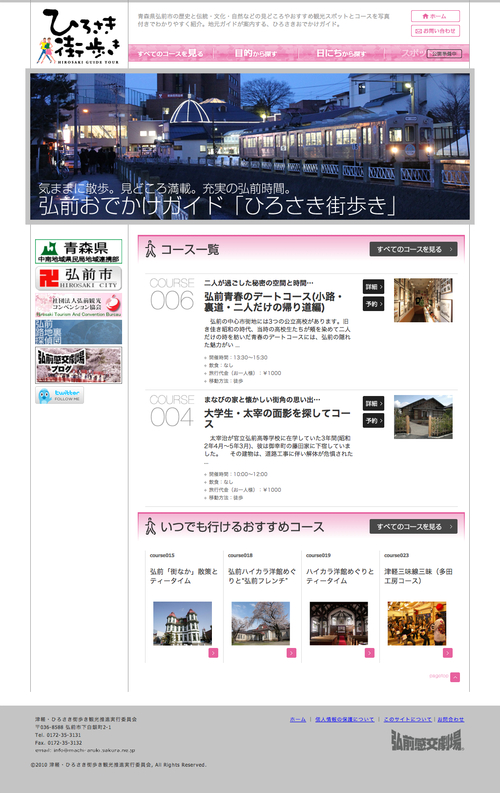This screenshot has height=793, width=500.
Task: Click the ひろさき街歩き site logo
Action: tap(79, 36)
